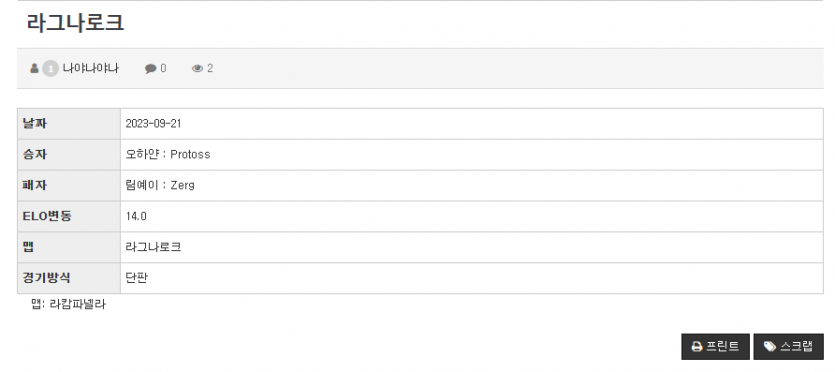Click the comment count 0
This screenshot has height=372, width=835.
tap(163, 69)
